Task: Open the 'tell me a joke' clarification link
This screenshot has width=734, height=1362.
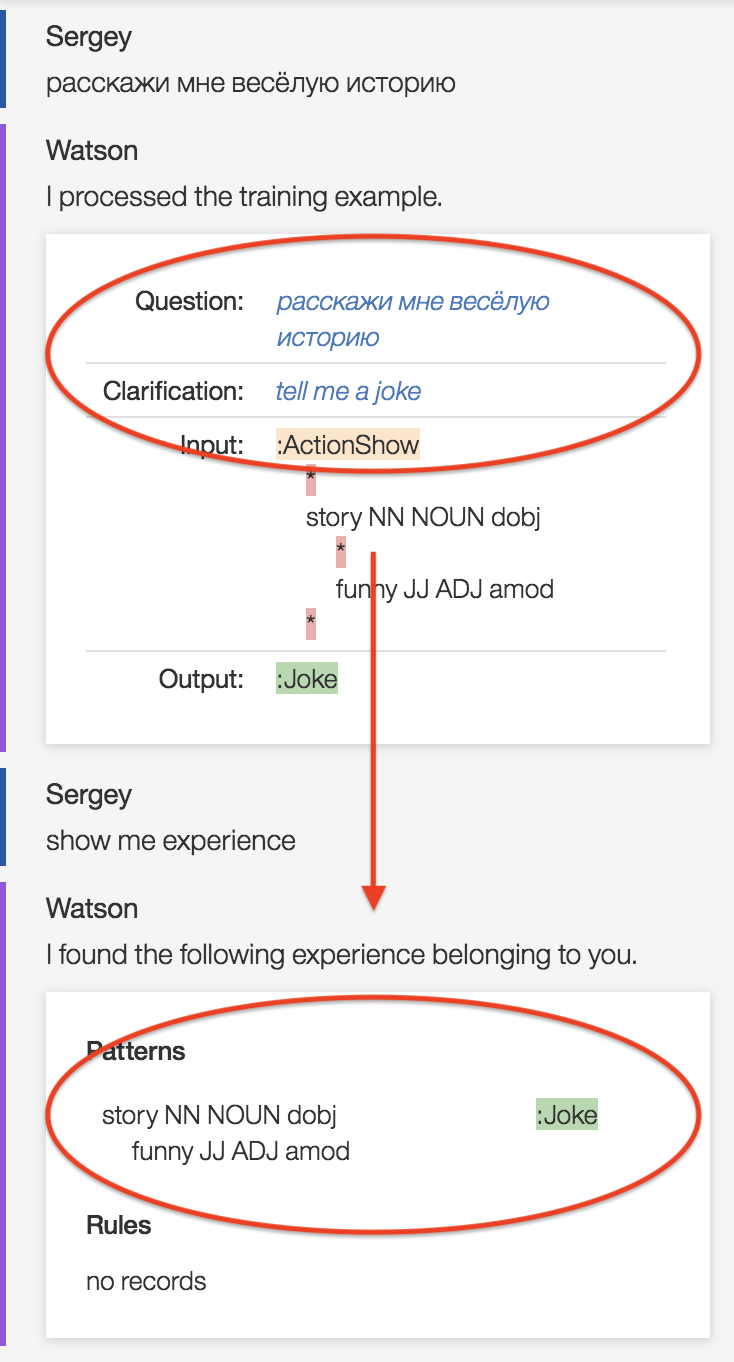Action: click(348, 391)
